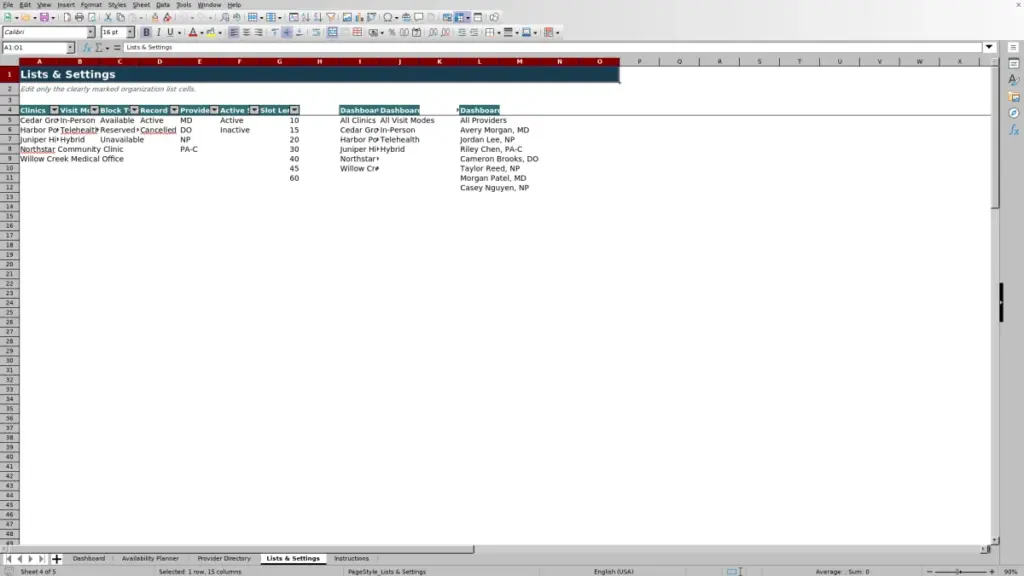Open the font name dropdown for Calibri
This screenshot has height=576, width=1024.
point(91,32)
